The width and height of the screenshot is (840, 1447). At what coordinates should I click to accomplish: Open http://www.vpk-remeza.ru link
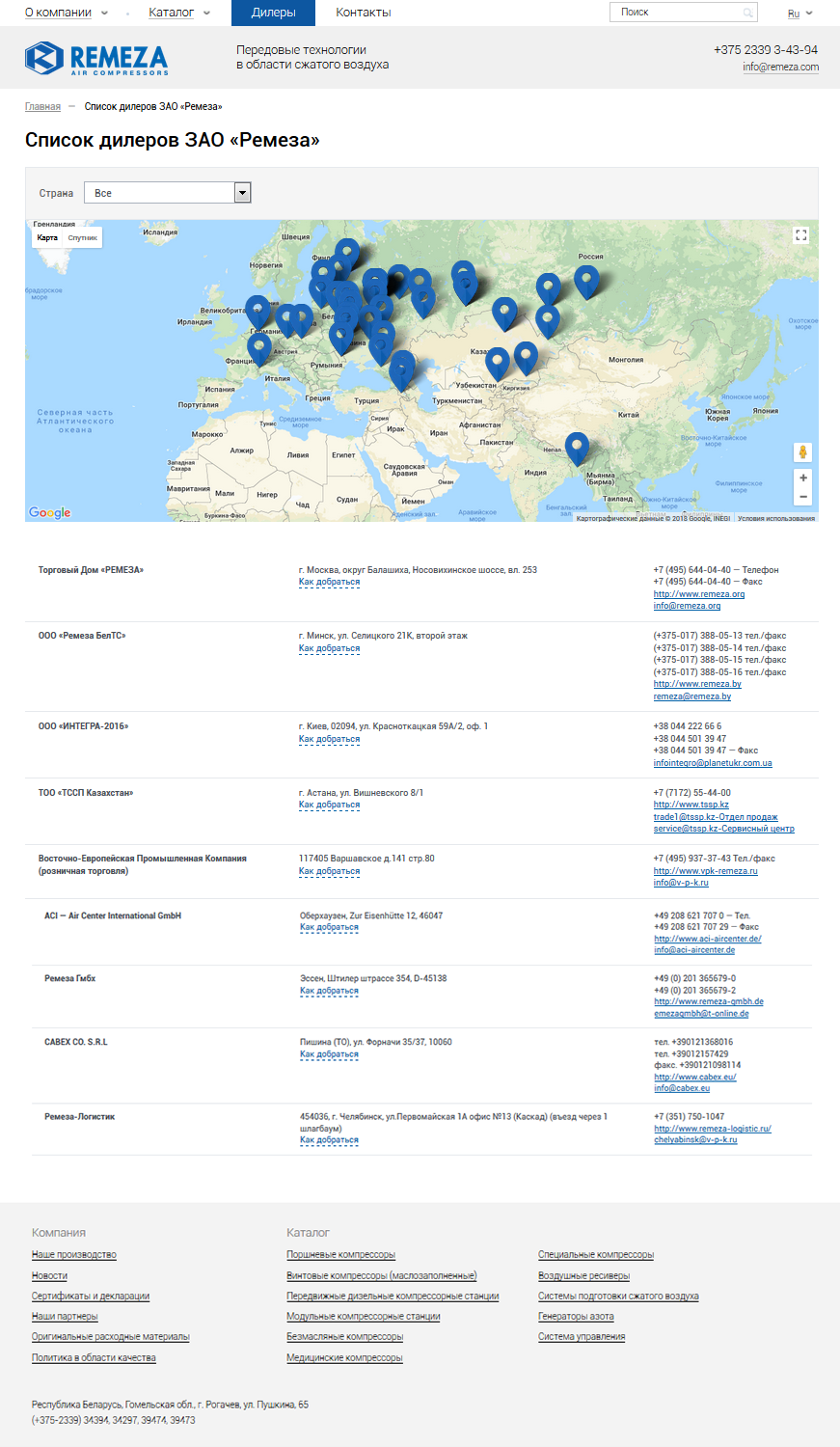(706, 871)
